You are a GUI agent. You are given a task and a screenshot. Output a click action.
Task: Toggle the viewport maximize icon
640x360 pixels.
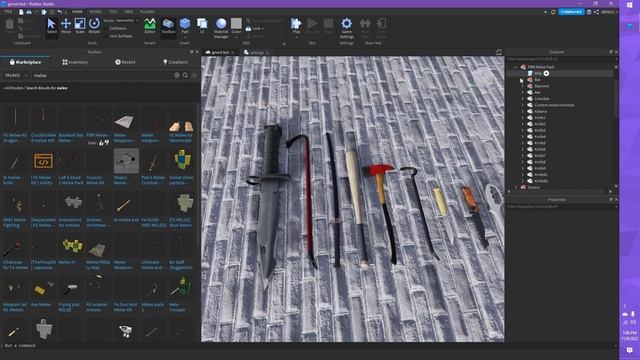point(499,52)
